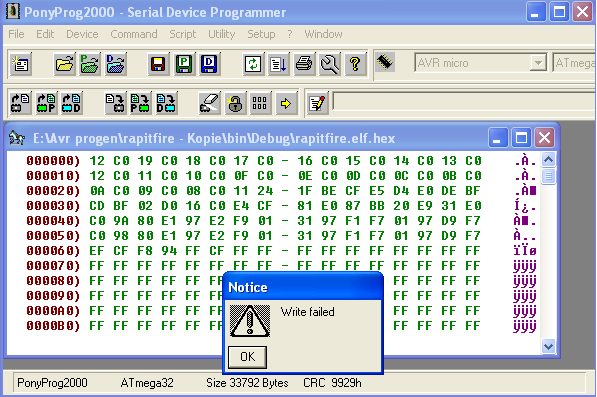Click the load script icon with arrow
597x397 pixels.
point(279,64)
